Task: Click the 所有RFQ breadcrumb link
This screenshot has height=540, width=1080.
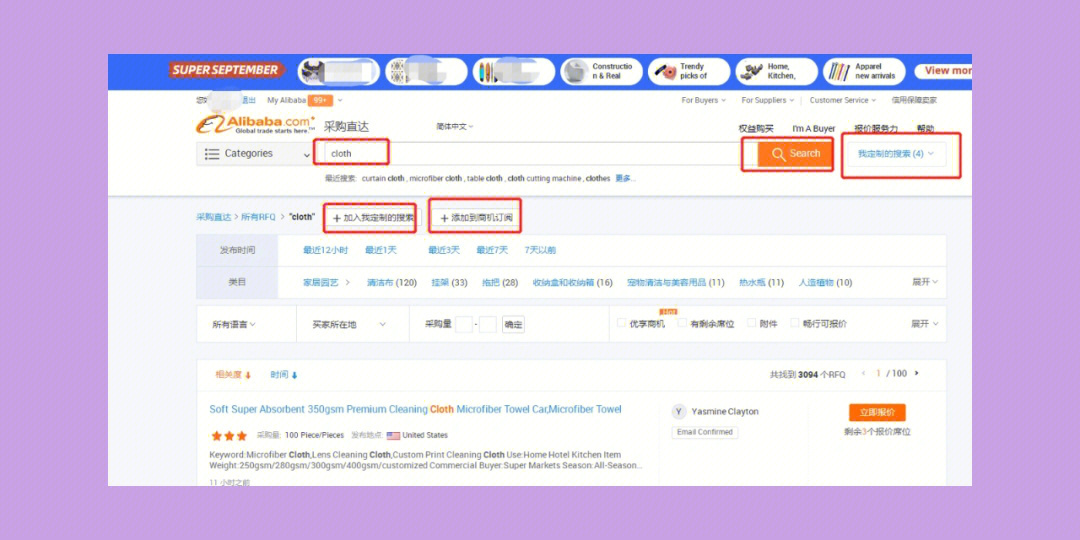Action: [x=258, y=218]
